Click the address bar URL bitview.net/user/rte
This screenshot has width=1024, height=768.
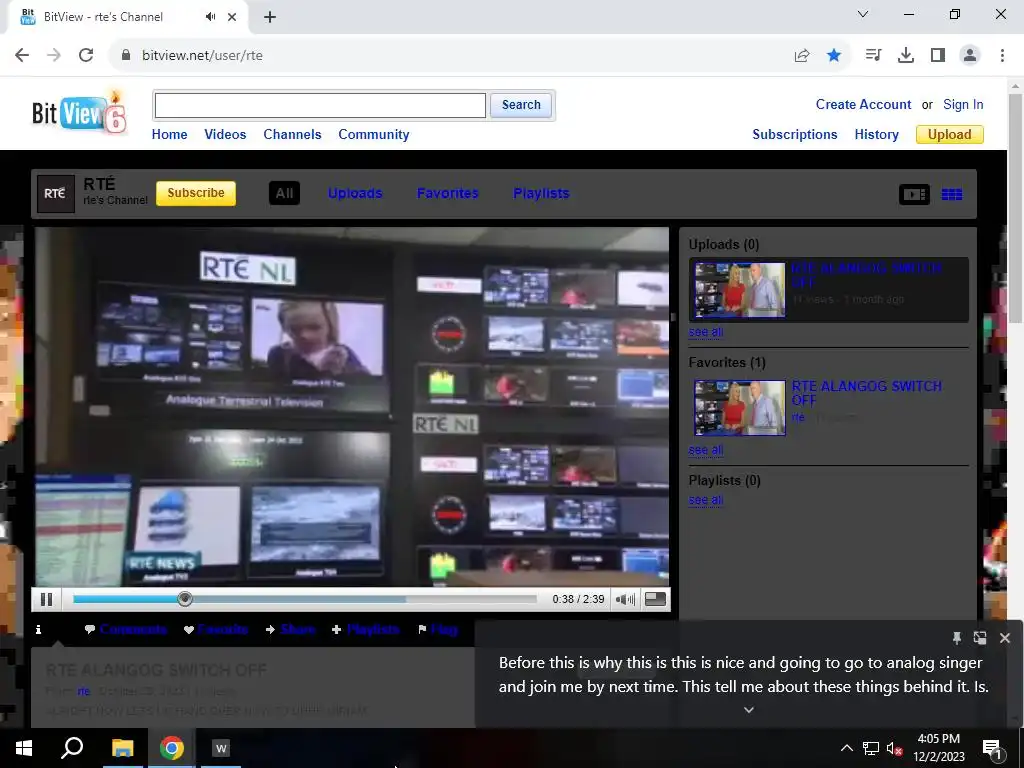click(202, 56)
